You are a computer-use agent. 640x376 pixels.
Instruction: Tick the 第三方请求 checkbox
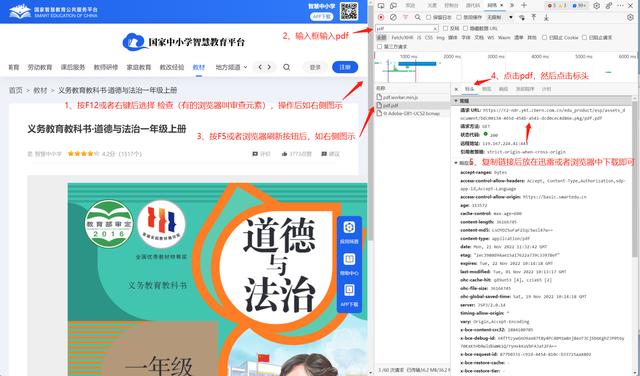[x=380, y=47]
